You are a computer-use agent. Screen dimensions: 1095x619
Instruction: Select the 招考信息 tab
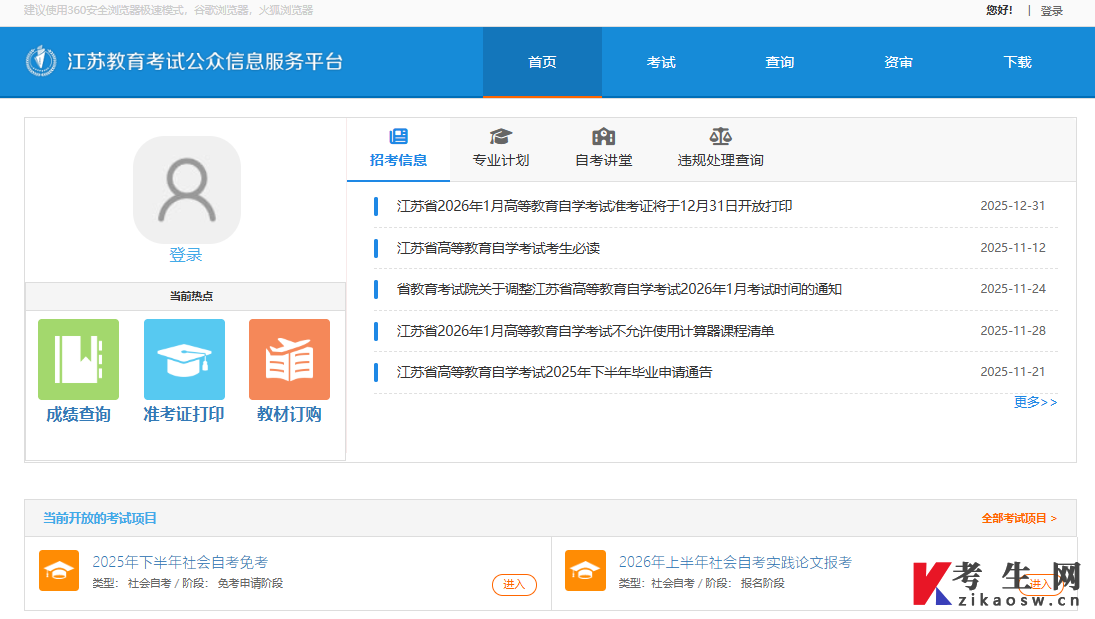pyautogui.click(x=398, y=149)
